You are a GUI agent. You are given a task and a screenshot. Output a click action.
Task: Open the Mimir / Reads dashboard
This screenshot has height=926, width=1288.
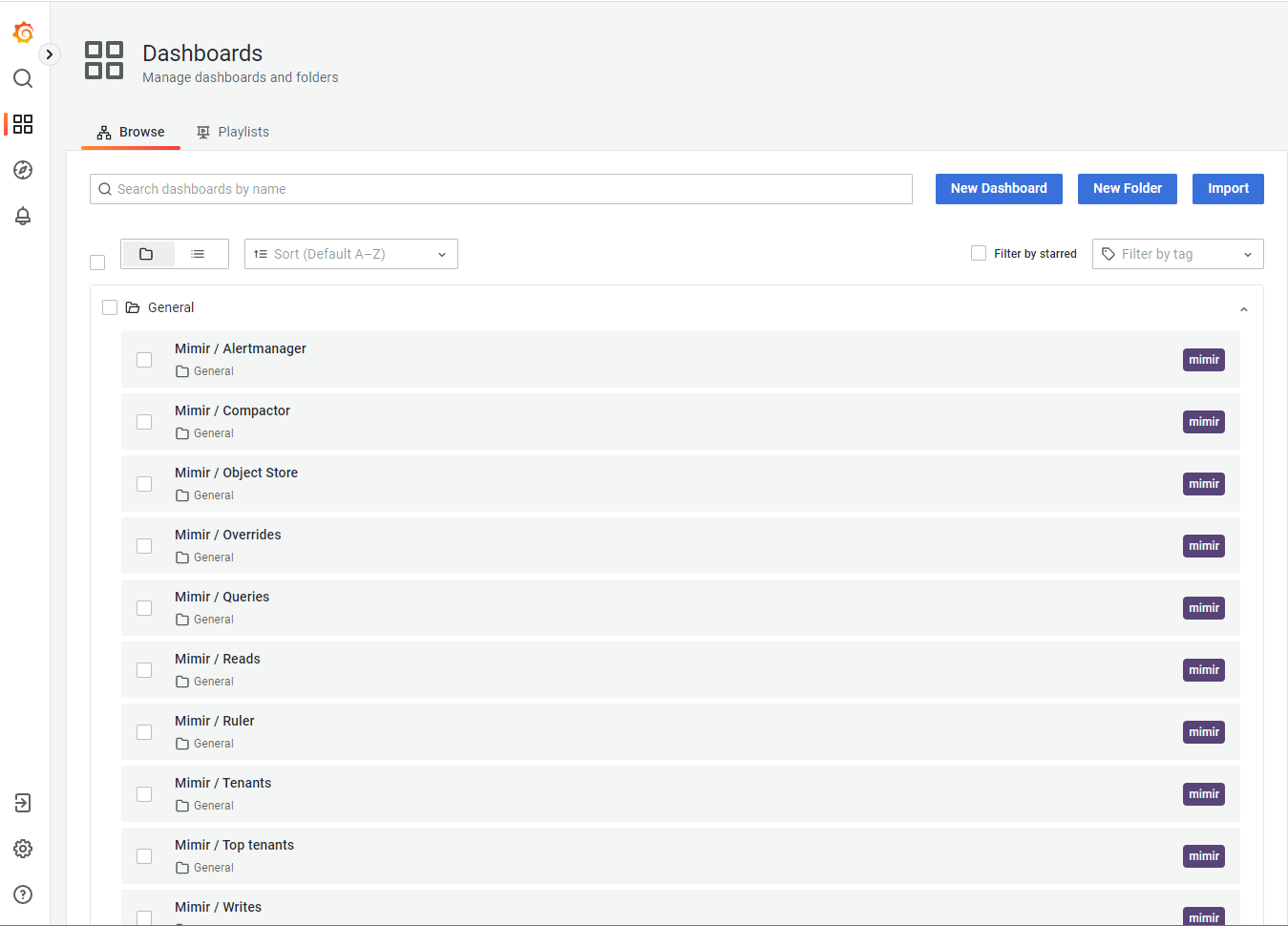[218, 659]
